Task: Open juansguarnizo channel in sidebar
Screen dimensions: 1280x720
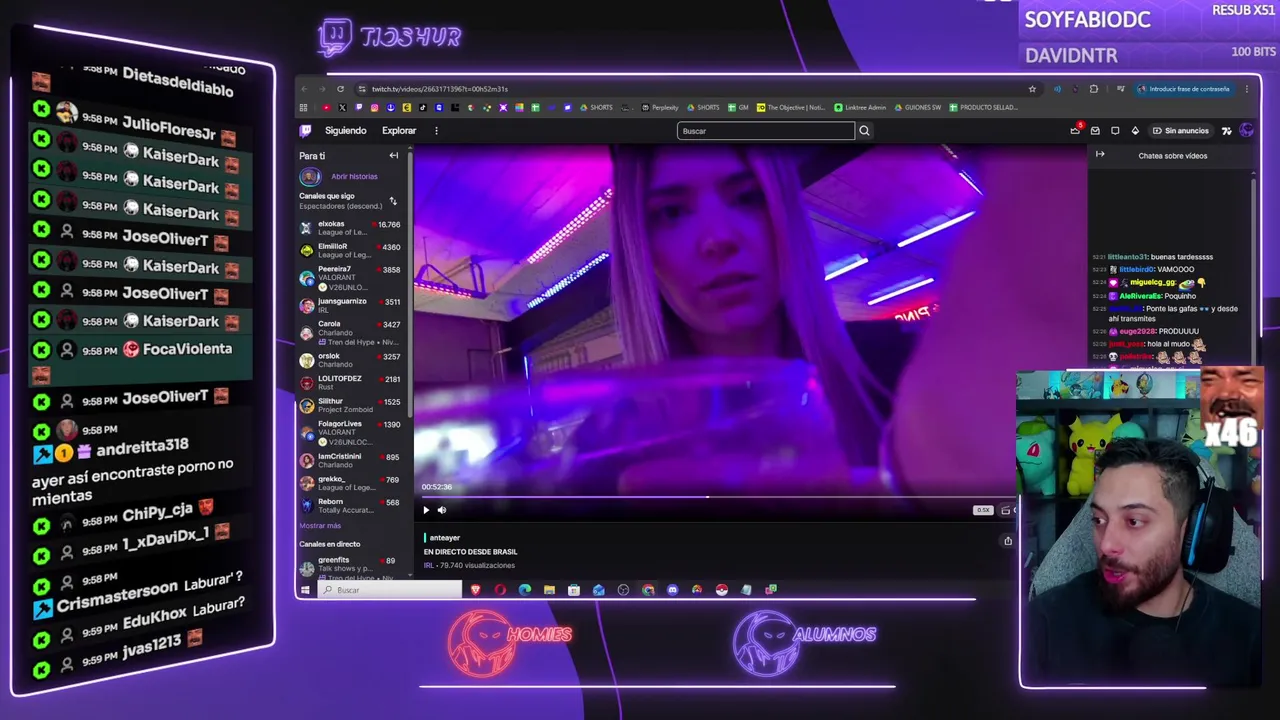Action: [x=350, y=305]
